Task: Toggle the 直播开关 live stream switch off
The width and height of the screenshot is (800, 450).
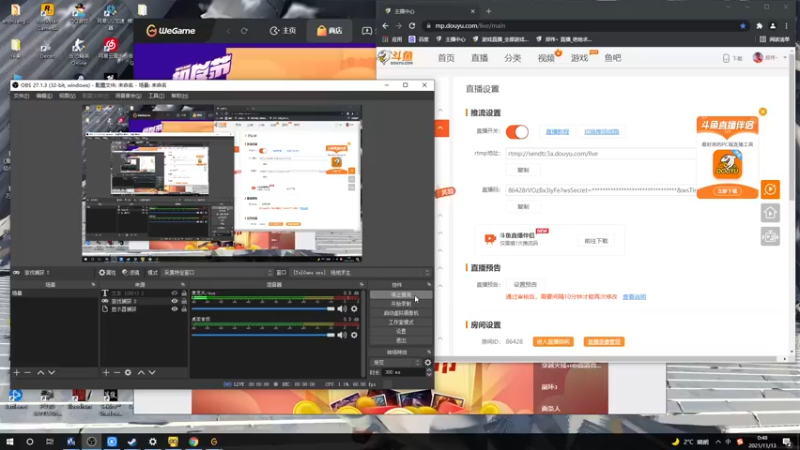Action: pos(517,132)
